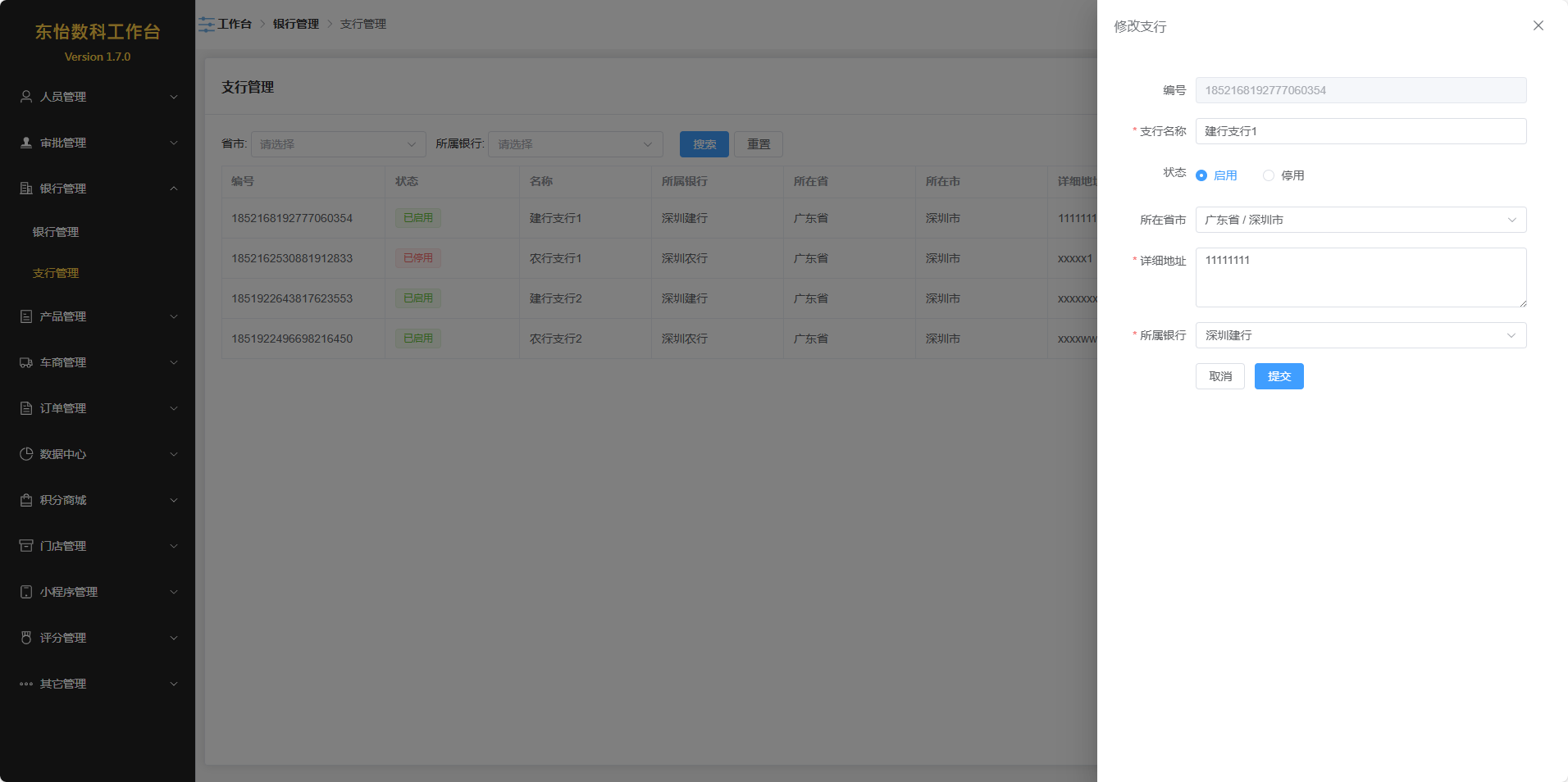Click the 数据中心 pie chart icon
The height and width of the screenshot is (782, 1568).
click(x=26, y=454)
